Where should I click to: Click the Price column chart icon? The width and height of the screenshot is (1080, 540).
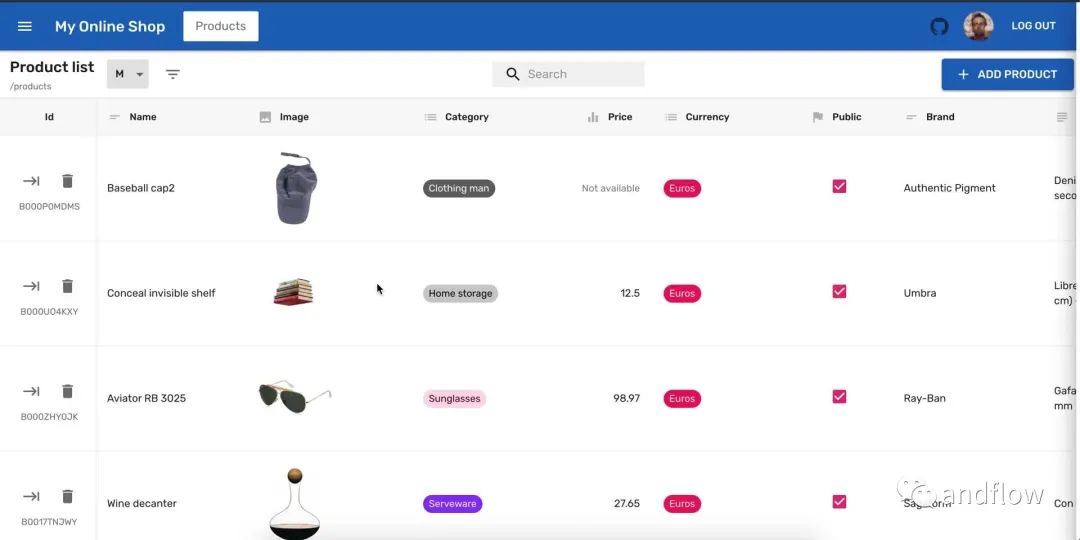[x=593, y=117]
